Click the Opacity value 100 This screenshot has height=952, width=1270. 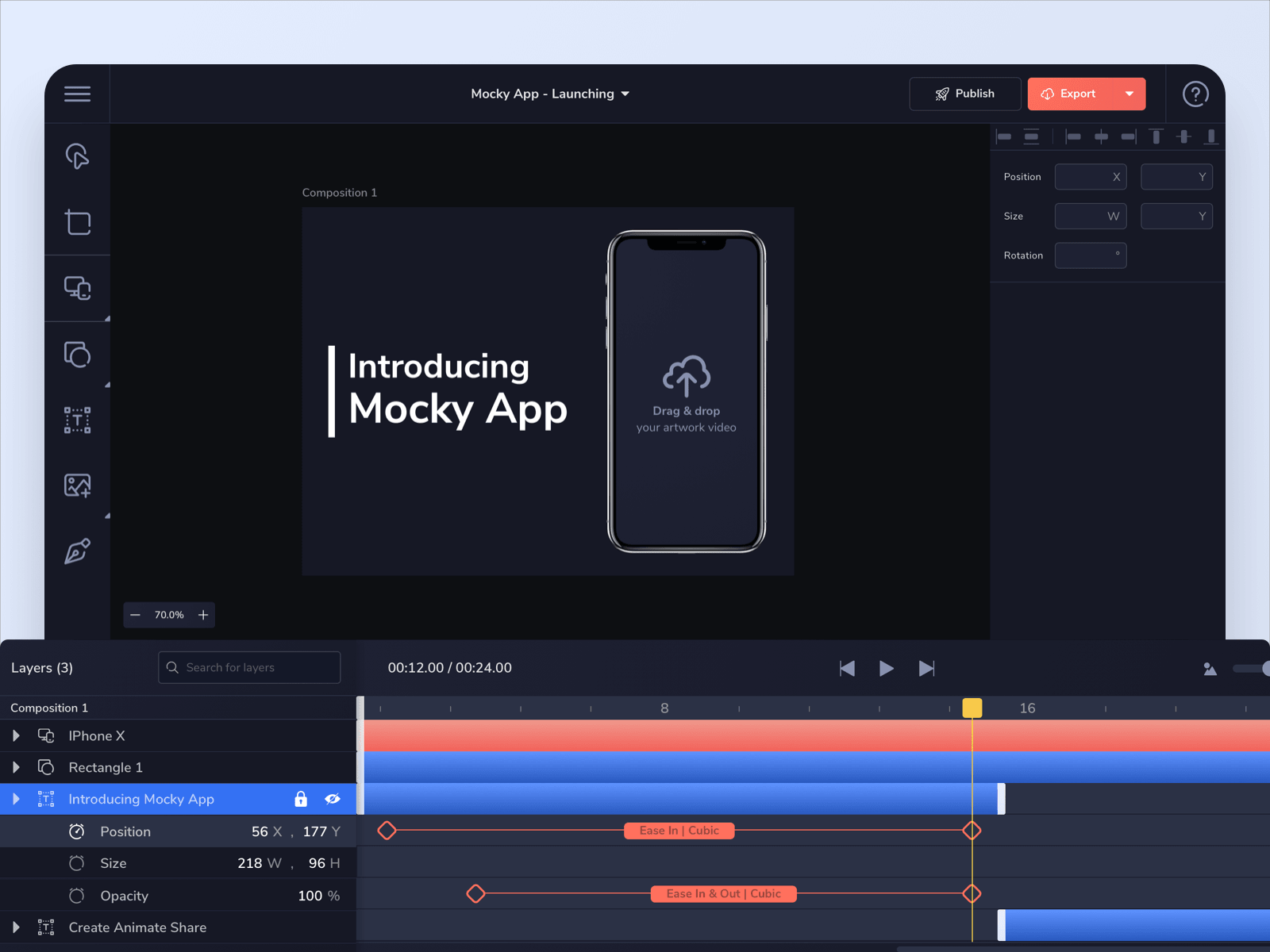coord(310,896)
